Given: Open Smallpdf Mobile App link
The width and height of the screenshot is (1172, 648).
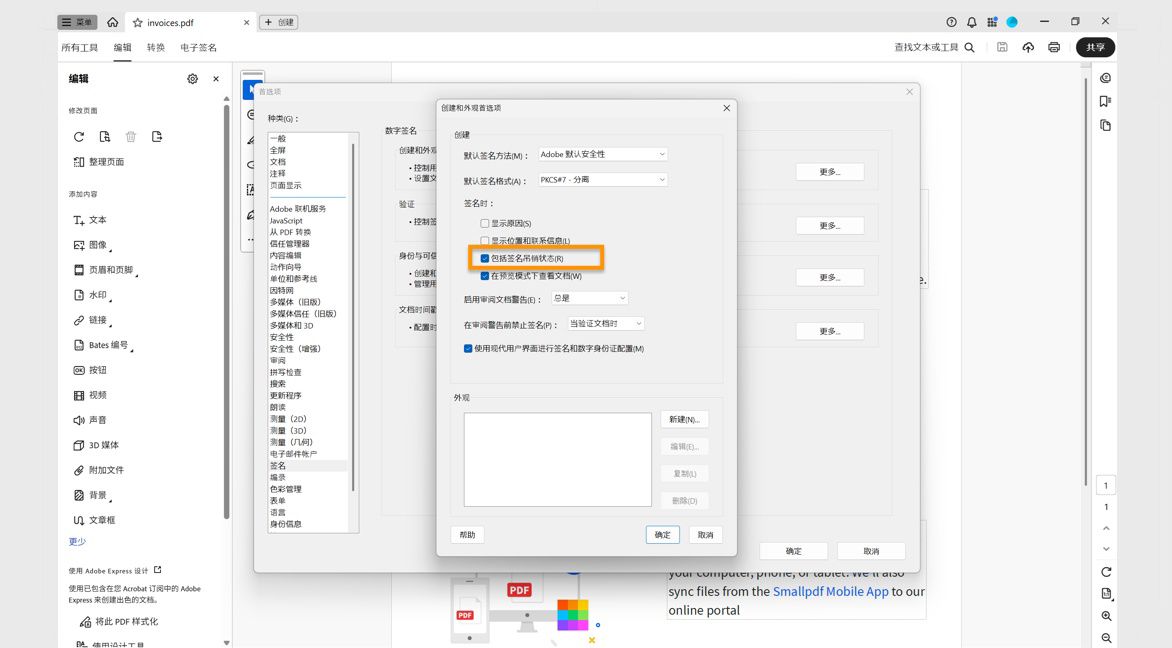Looking at the screenshot, I should [x=830, y=591].
